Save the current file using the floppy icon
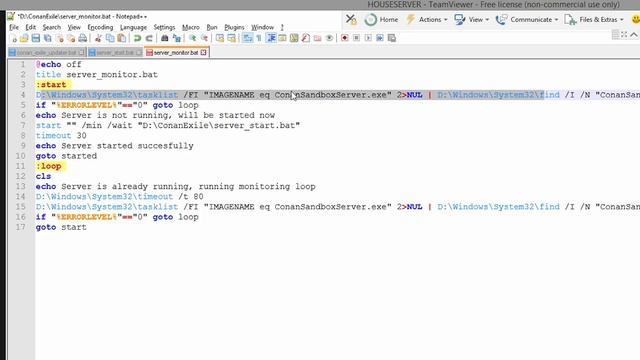640x360 pixels. click(x=36, y=38)
